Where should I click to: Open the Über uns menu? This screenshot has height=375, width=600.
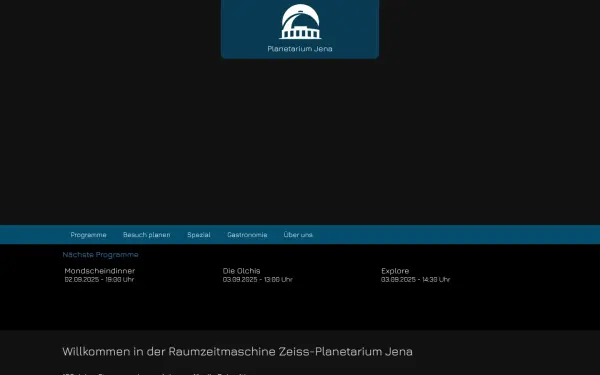(298, 235)
